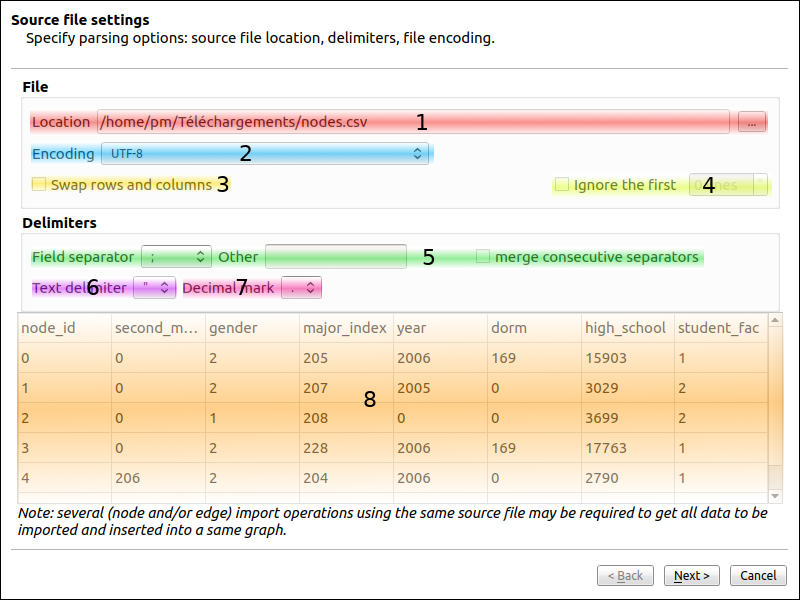Click the major_index column header
800x600 pixels.
point(345,328)
